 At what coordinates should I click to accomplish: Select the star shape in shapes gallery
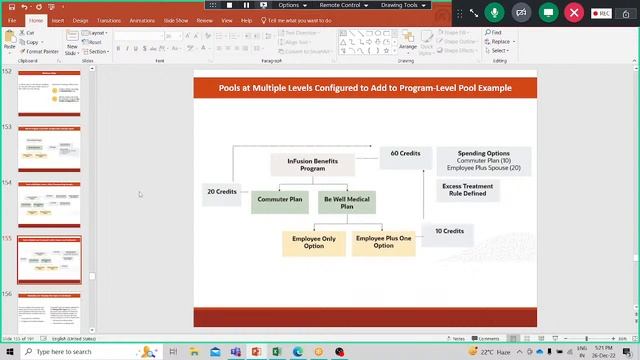tap(386, 51)
